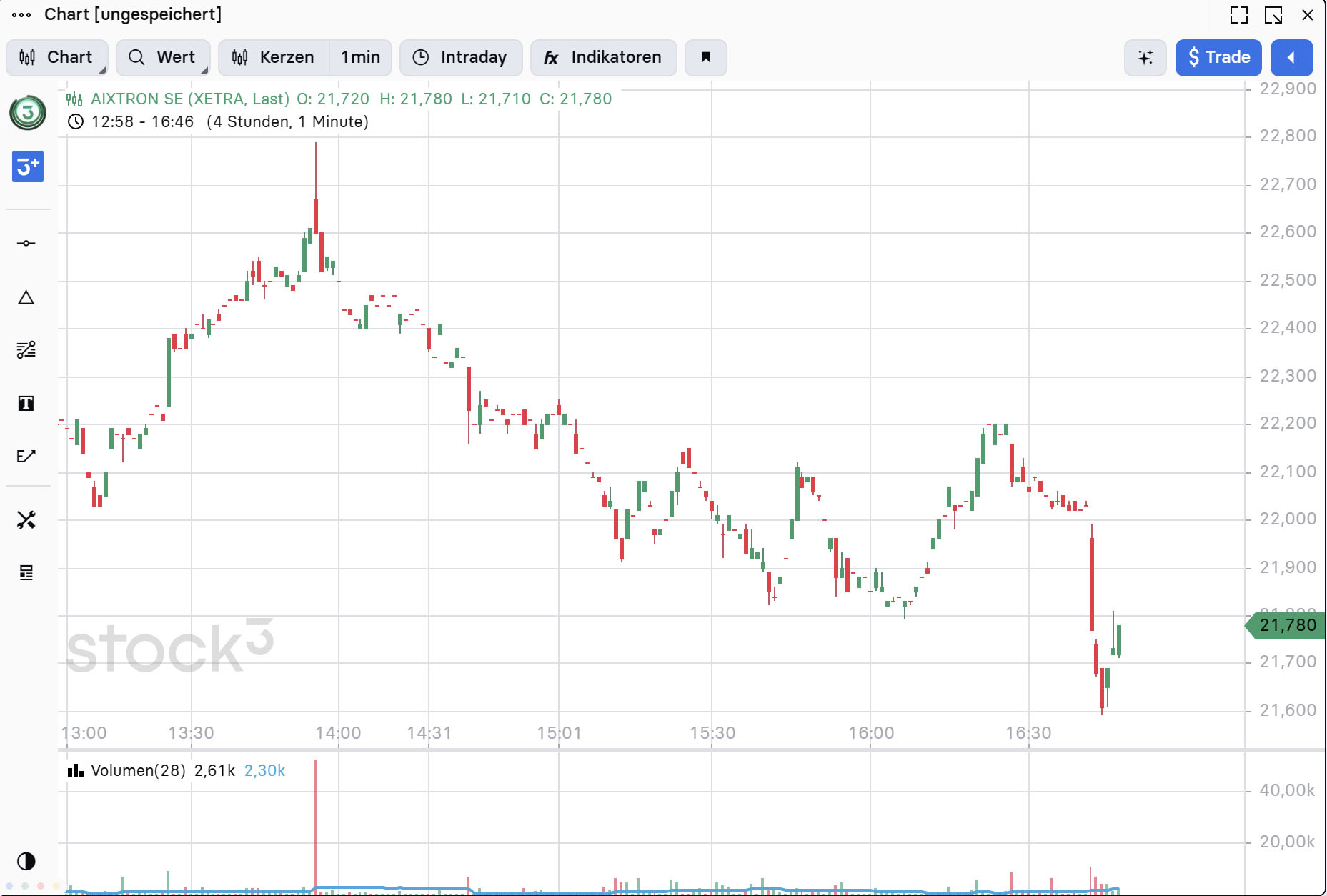Click the blue Trade button
Viewport: 1327px width, 896px height.
tap(1218, 58)
